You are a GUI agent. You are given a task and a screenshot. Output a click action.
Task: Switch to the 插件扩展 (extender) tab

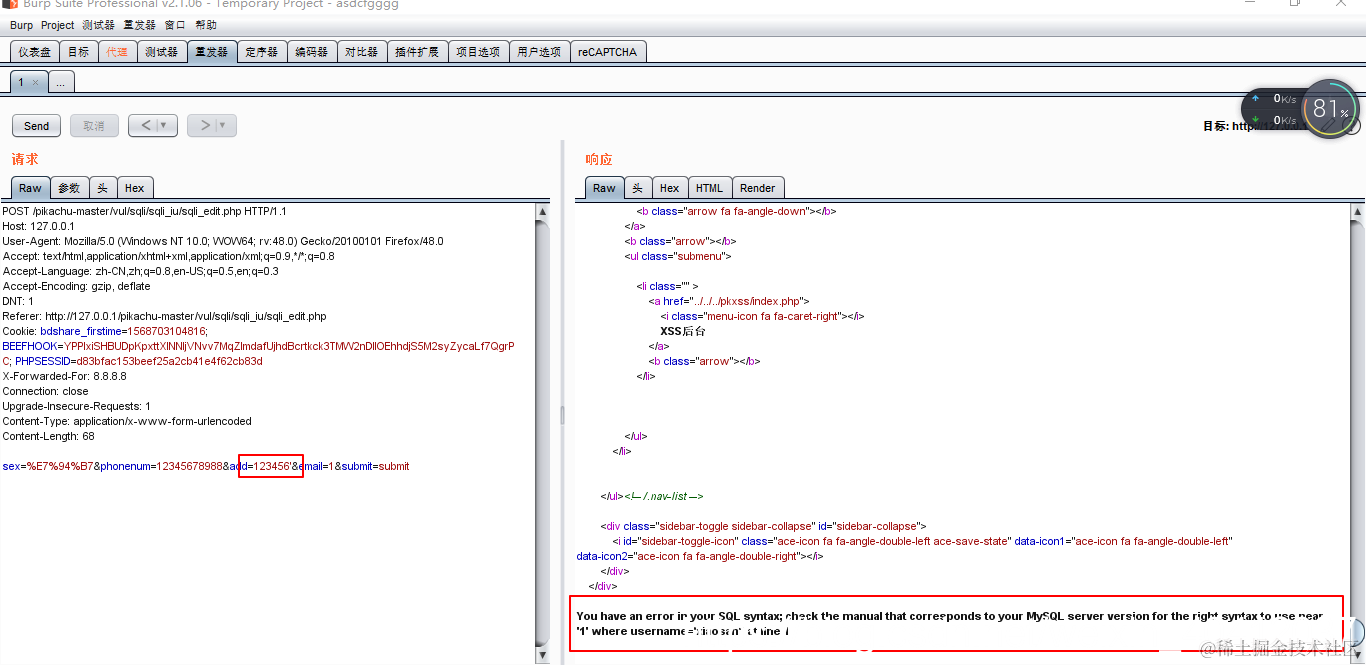[x=416, y=52]
